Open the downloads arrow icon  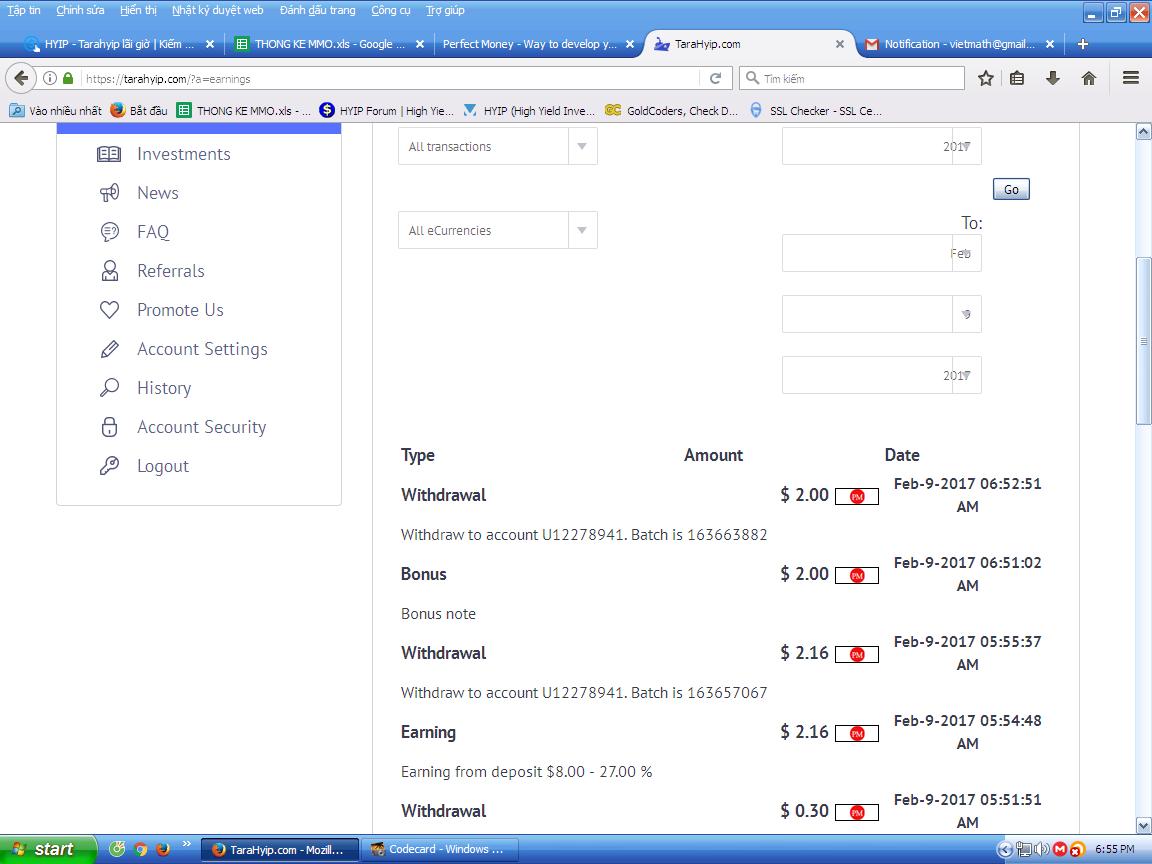[x=1053, y=78]
